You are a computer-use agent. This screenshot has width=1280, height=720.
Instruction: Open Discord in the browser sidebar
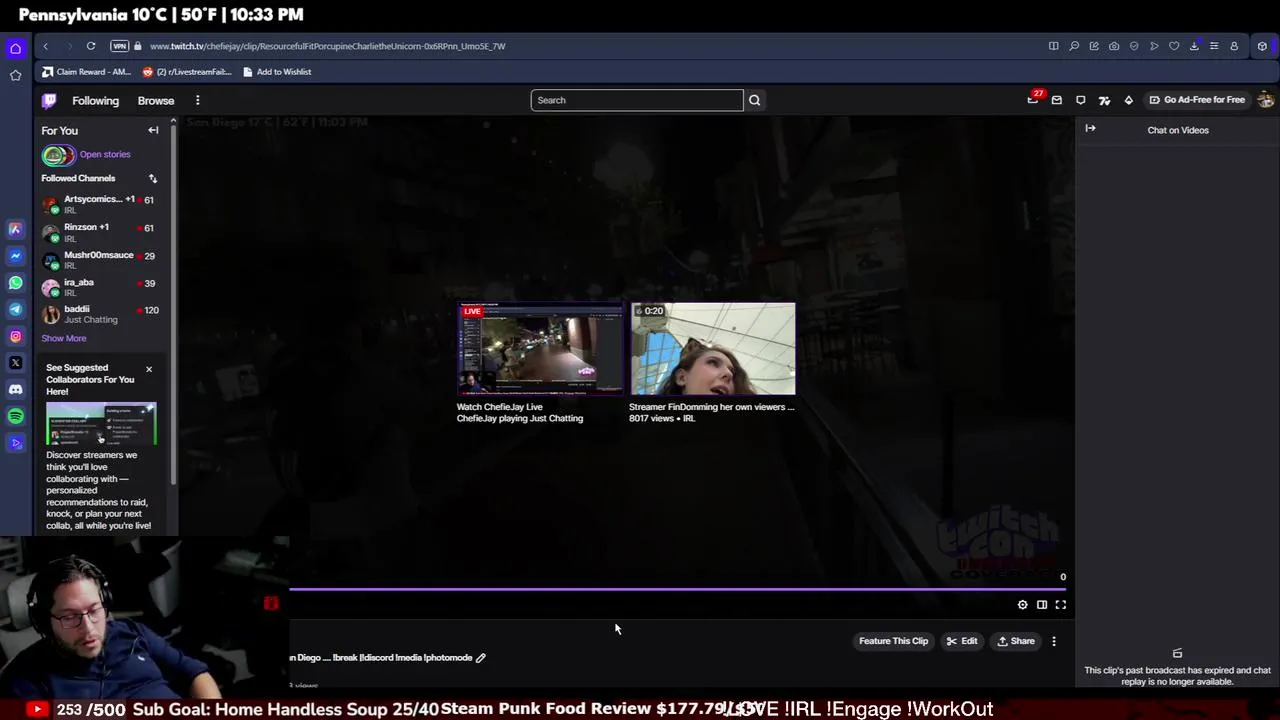(15, 389)
